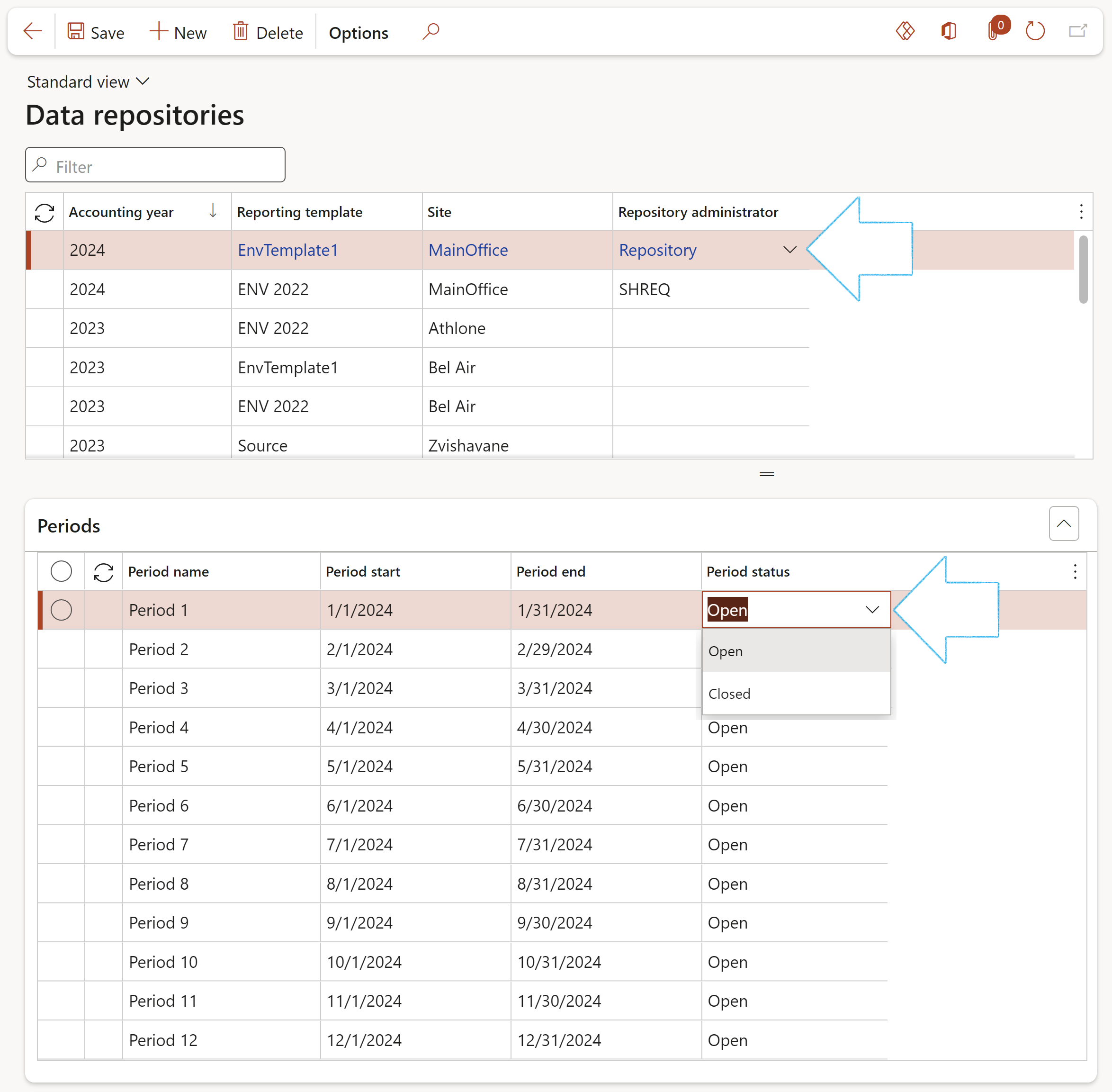
Task: Click the search magnifier in toolbar
Action: point(430,32)
